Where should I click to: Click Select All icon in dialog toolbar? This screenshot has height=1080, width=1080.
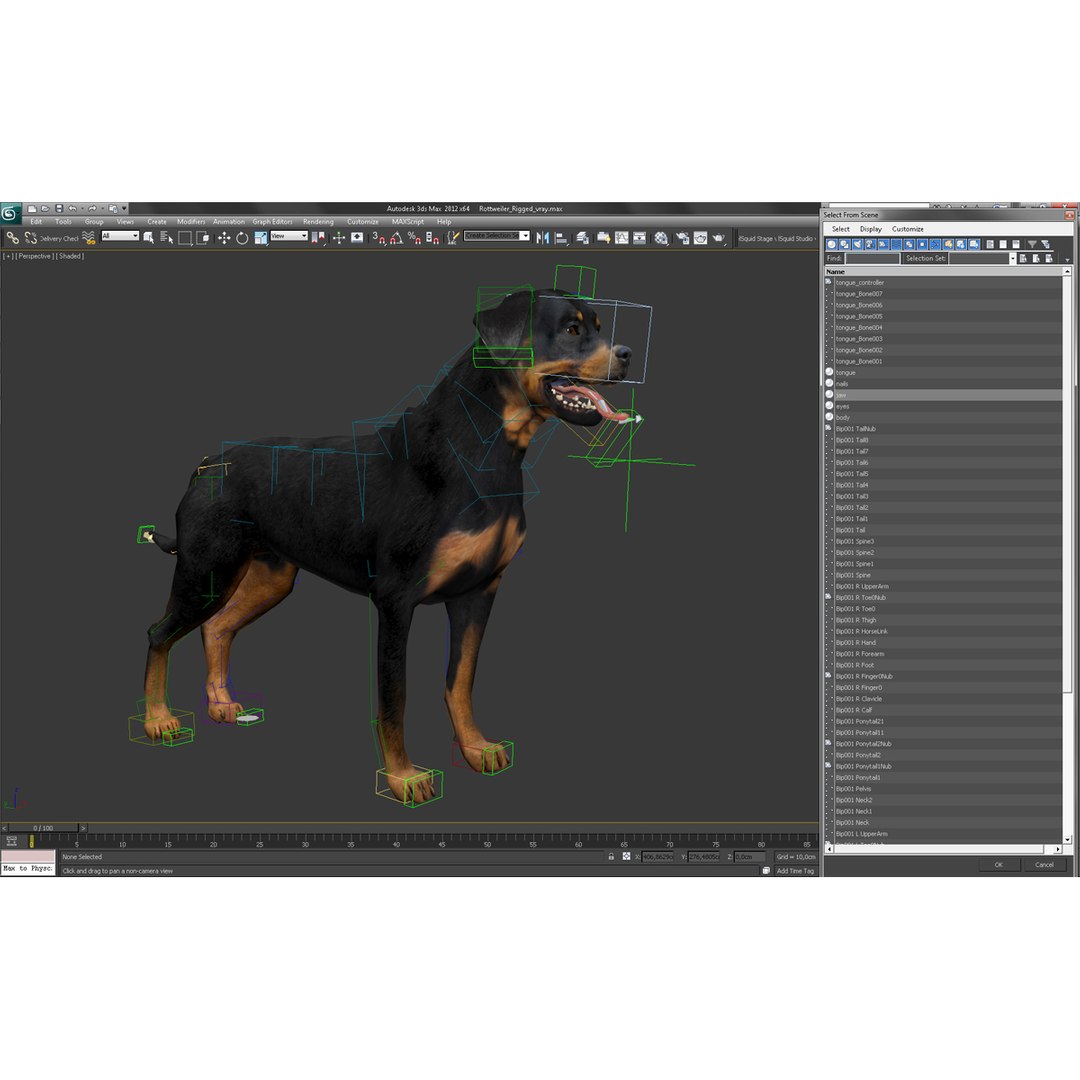coord(990,244)
